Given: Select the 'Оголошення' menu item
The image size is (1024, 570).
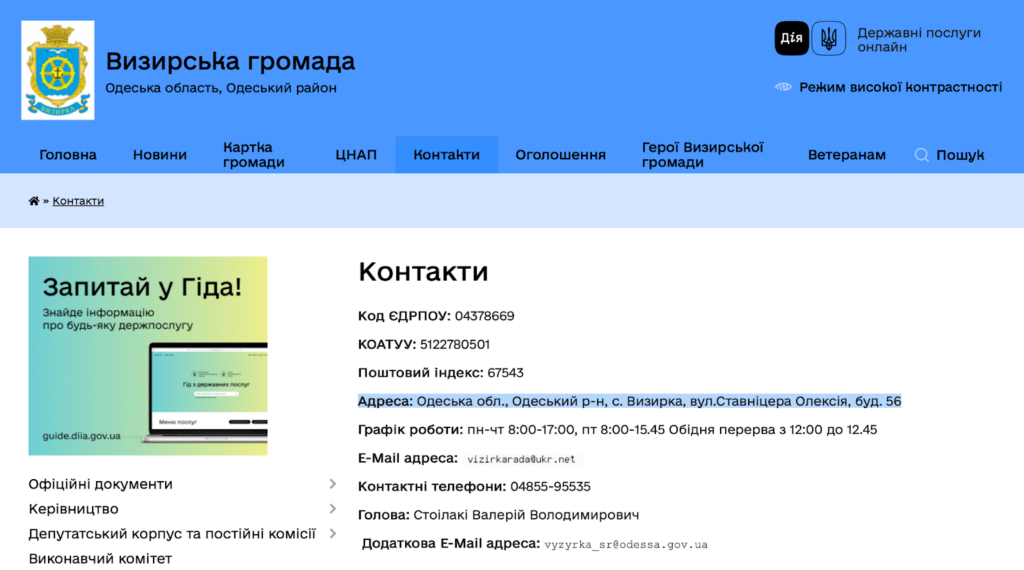Looking at the screenshot, I should [560, 155].
